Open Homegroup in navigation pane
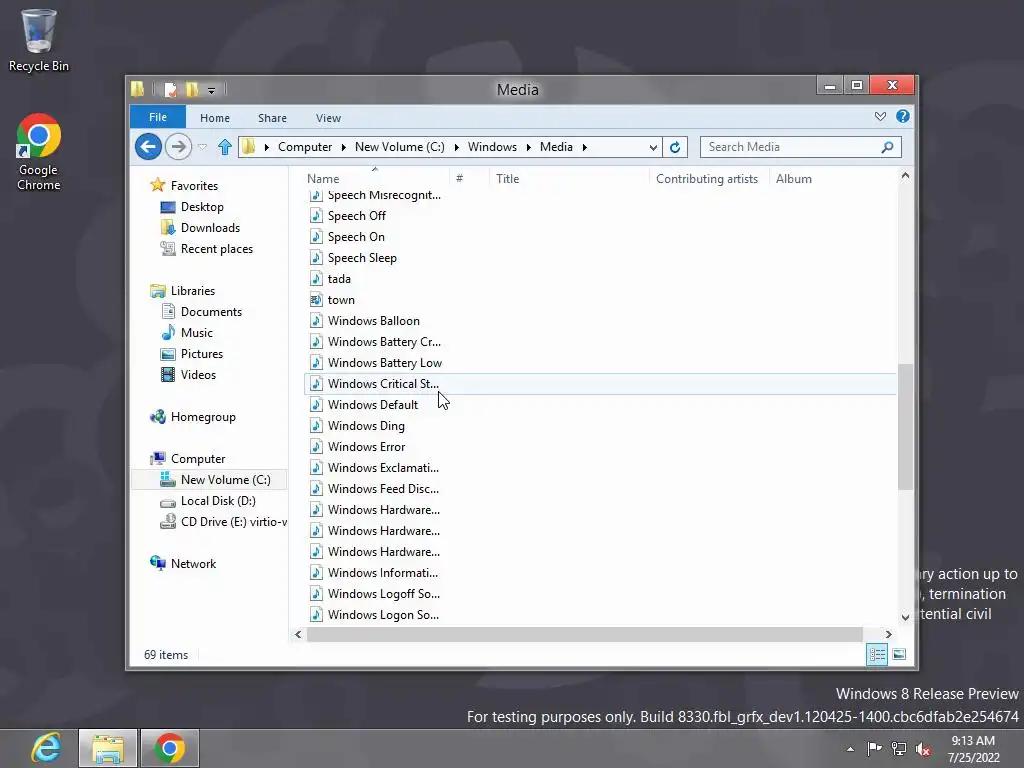Image resolution: width=1024 pixels, height=768 pixels. point(193,417)
